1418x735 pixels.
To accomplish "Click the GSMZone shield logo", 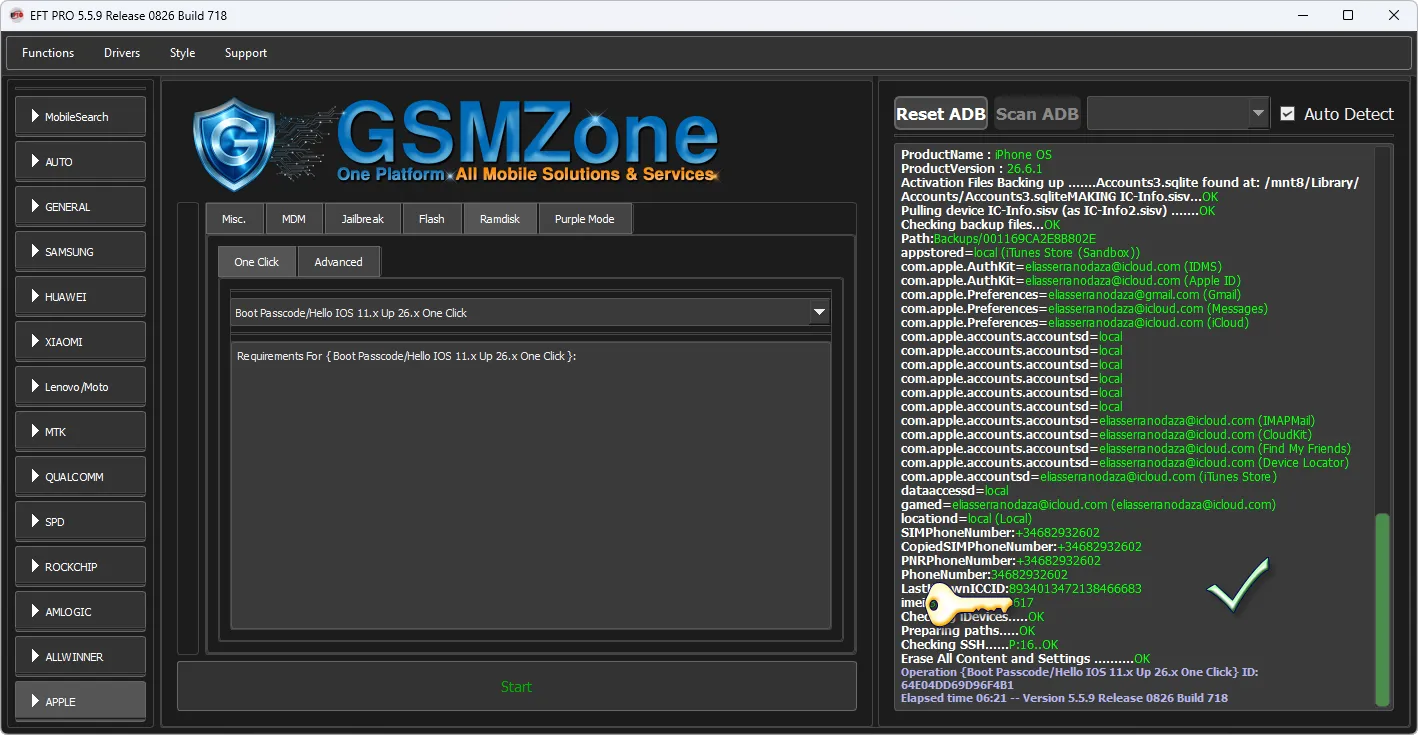I will (x=232, y=144).
